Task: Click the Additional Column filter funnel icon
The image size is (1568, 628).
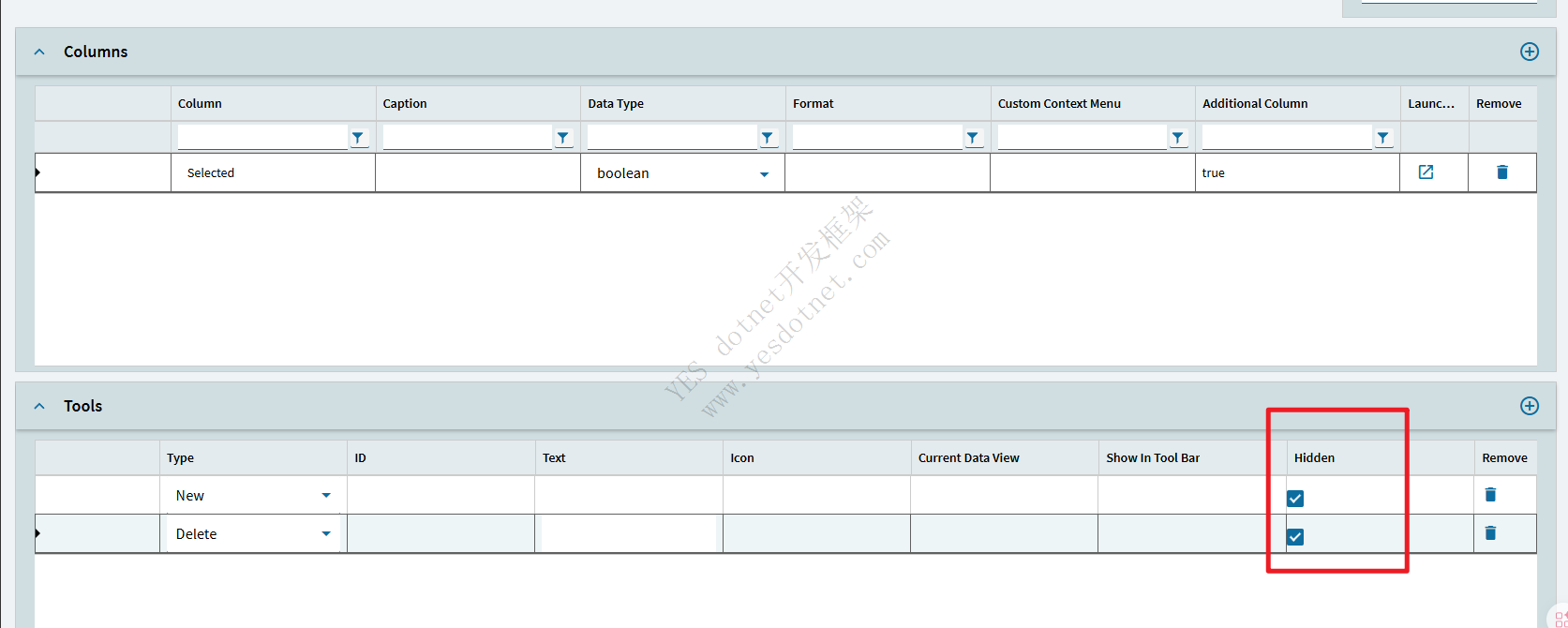Action: [1382, 138]
